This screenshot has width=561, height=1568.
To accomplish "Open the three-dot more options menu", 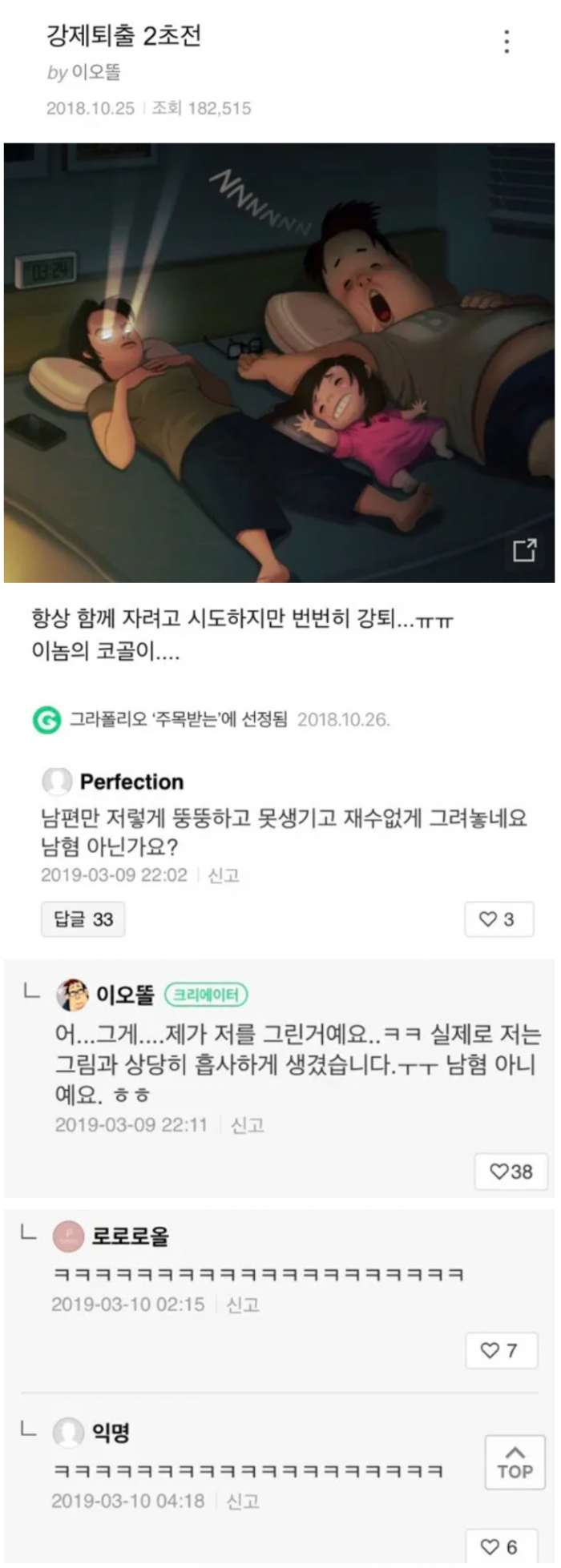I will pyautogui.click(x=507, y=42).
